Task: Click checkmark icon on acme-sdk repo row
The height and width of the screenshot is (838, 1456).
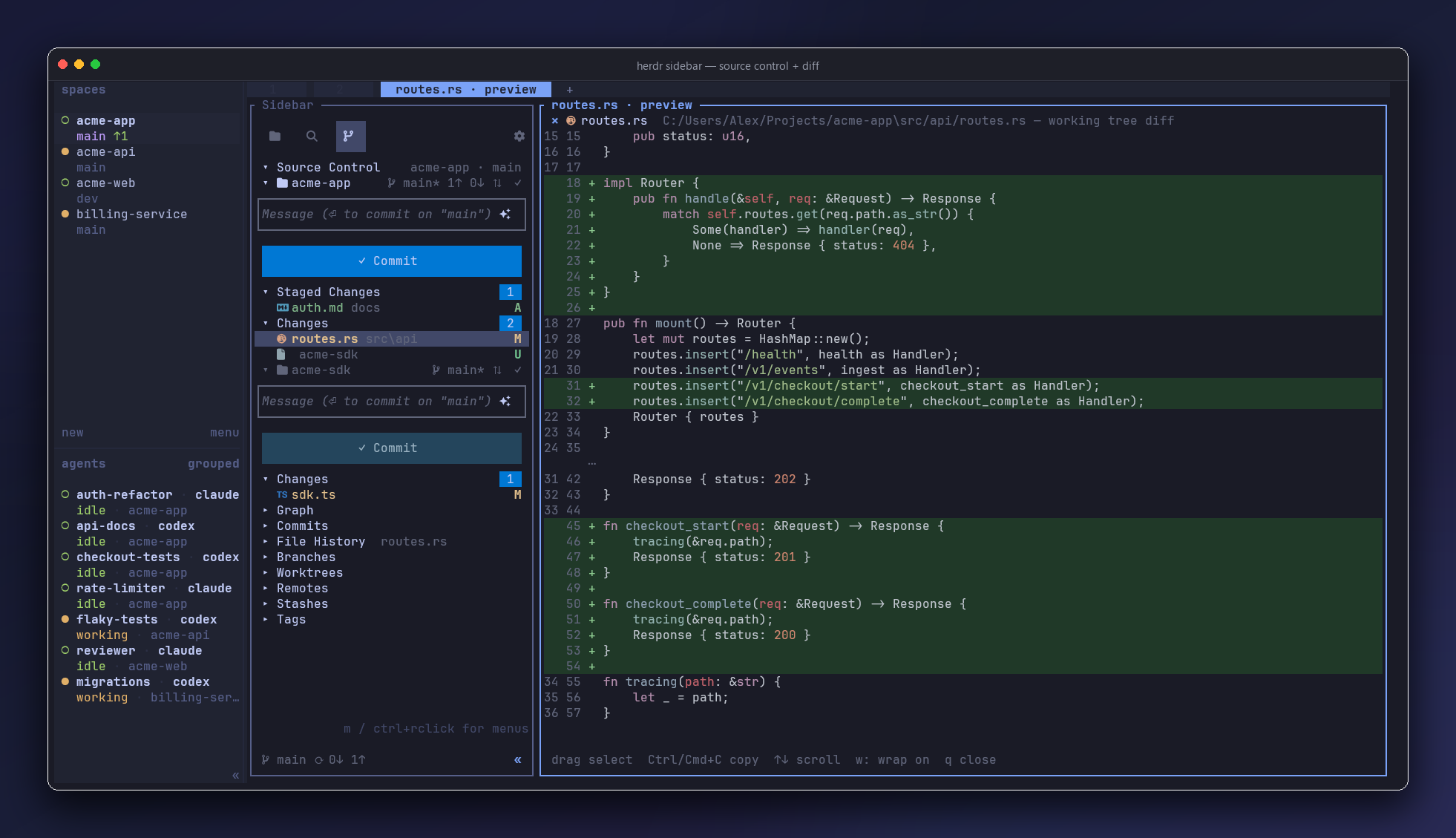Action: click(x=518, y=370)
